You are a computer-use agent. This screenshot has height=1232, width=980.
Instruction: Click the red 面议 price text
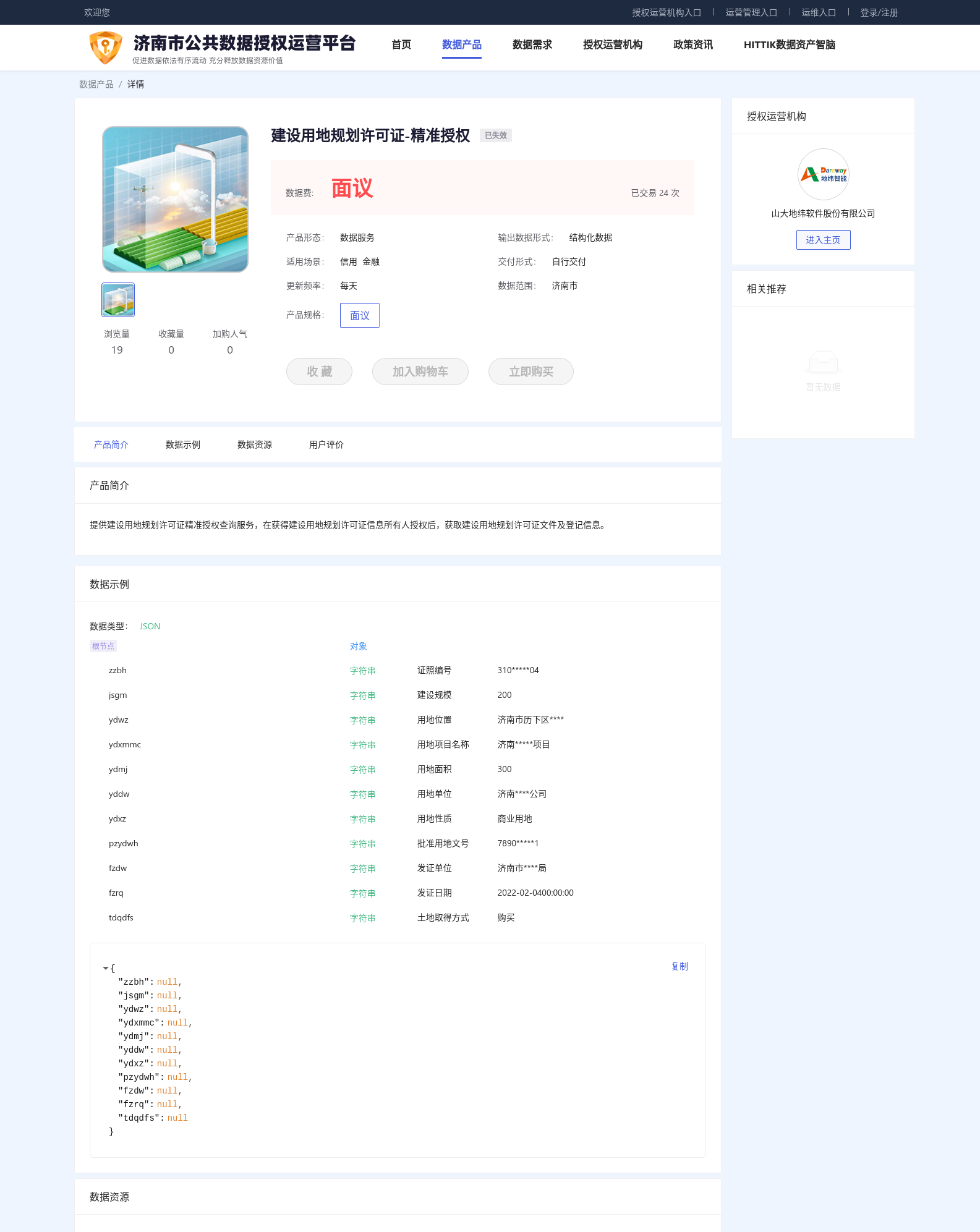click(352, 188)
